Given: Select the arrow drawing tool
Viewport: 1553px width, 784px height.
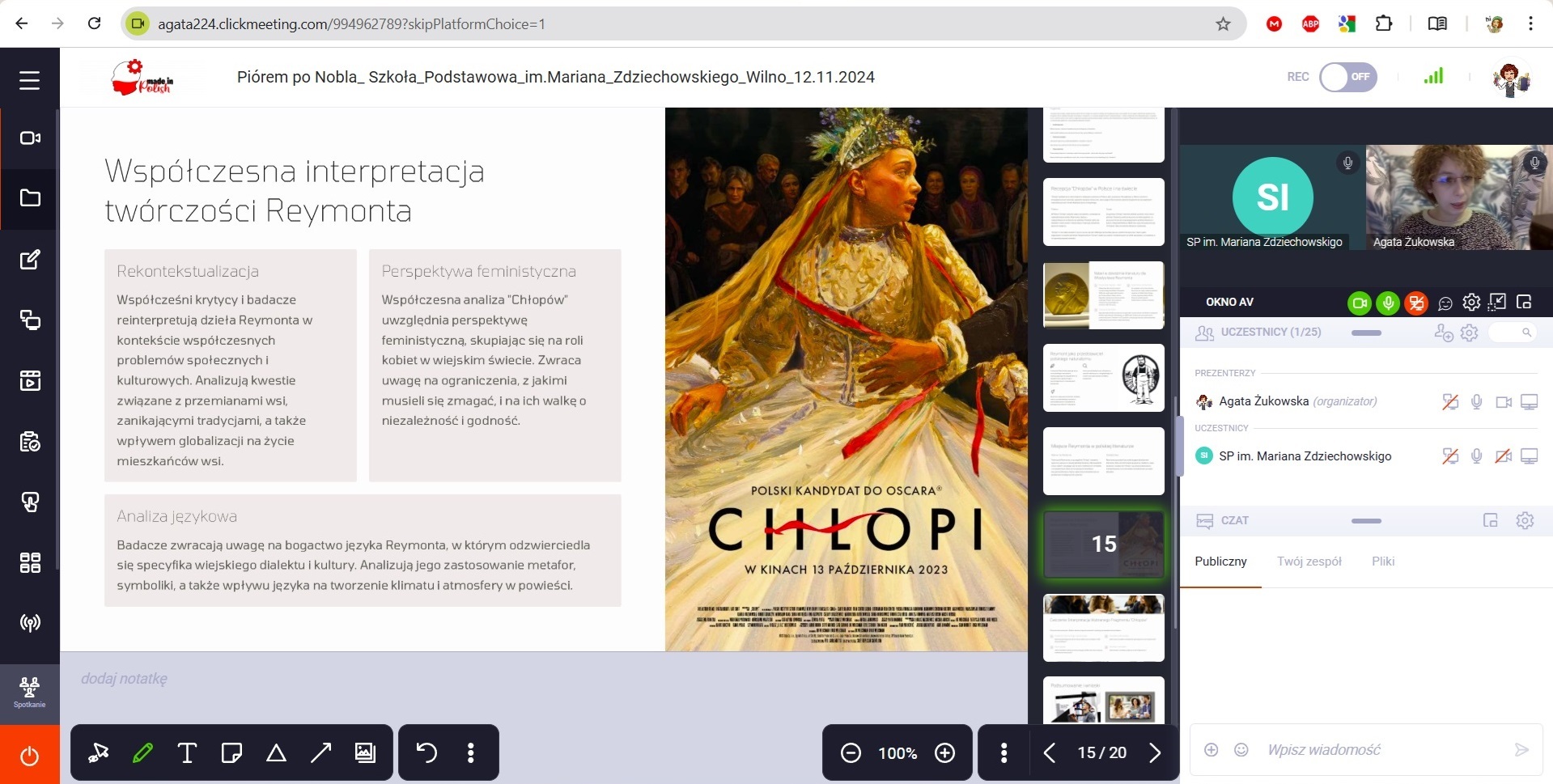Looking at the screenshot, I should pyautogui.click(x=320, y=753).
